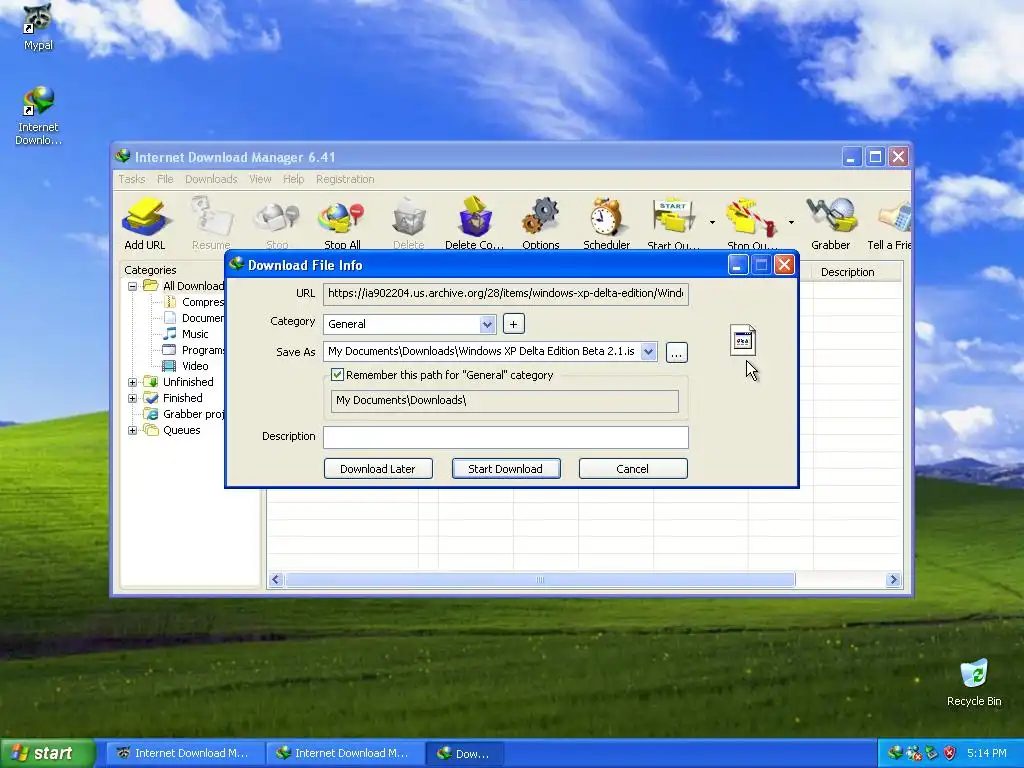Click the horizontal scrollbar thumb in download list
The width and height of the screenshot is (1024, 768).
click(540, 579)
